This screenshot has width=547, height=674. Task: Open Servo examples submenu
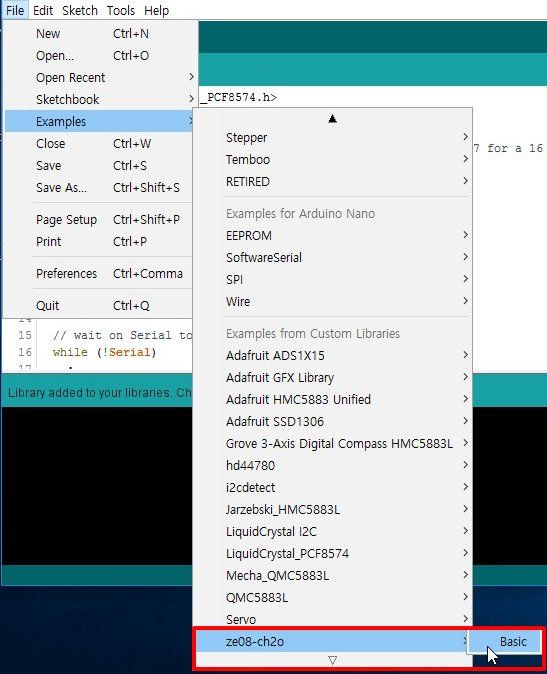click(x=333, y=619)
